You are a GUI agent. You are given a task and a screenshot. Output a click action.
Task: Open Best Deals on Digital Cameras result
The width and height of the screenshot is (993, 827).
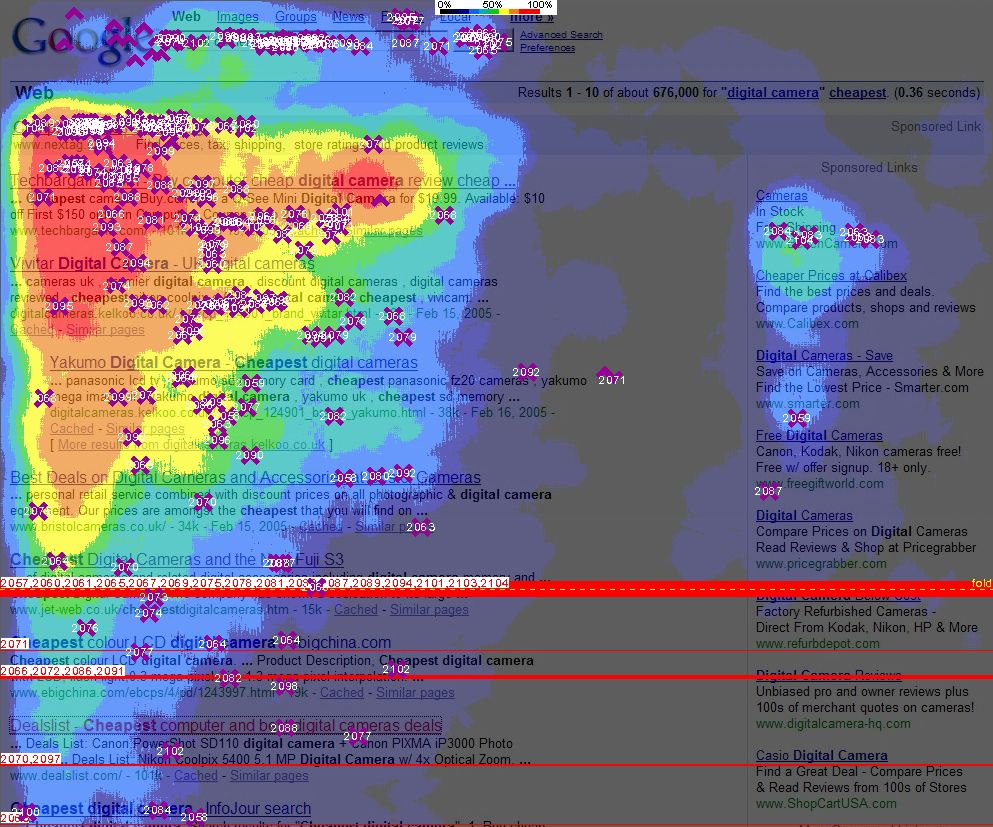pos(245,478)
